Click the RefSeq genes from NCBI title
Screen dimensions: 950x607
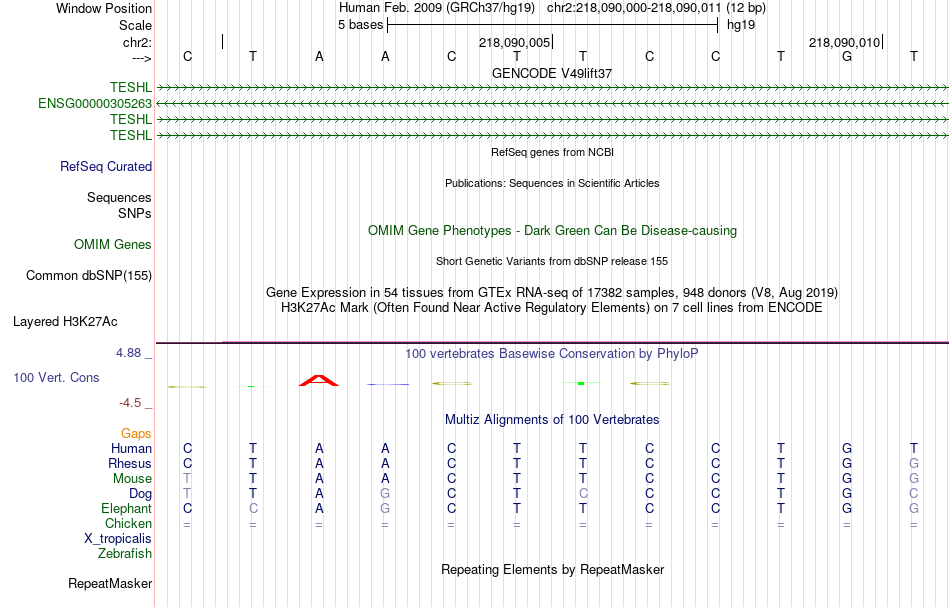552,152
